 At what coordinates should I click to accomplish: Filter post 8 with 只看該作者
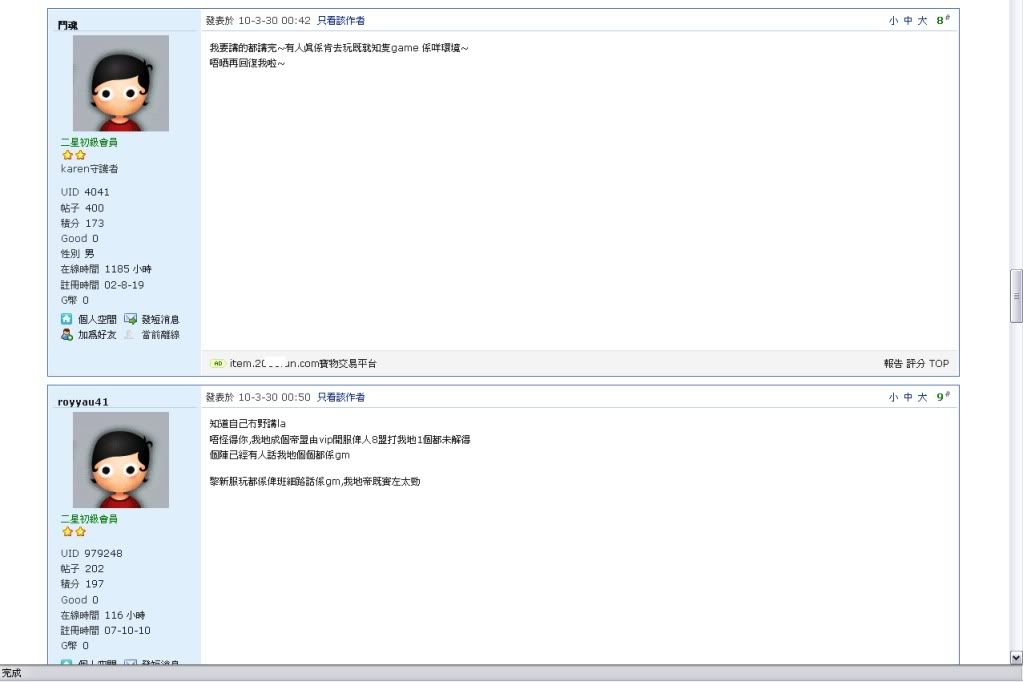pyautogui.click(x=341, y=20)
